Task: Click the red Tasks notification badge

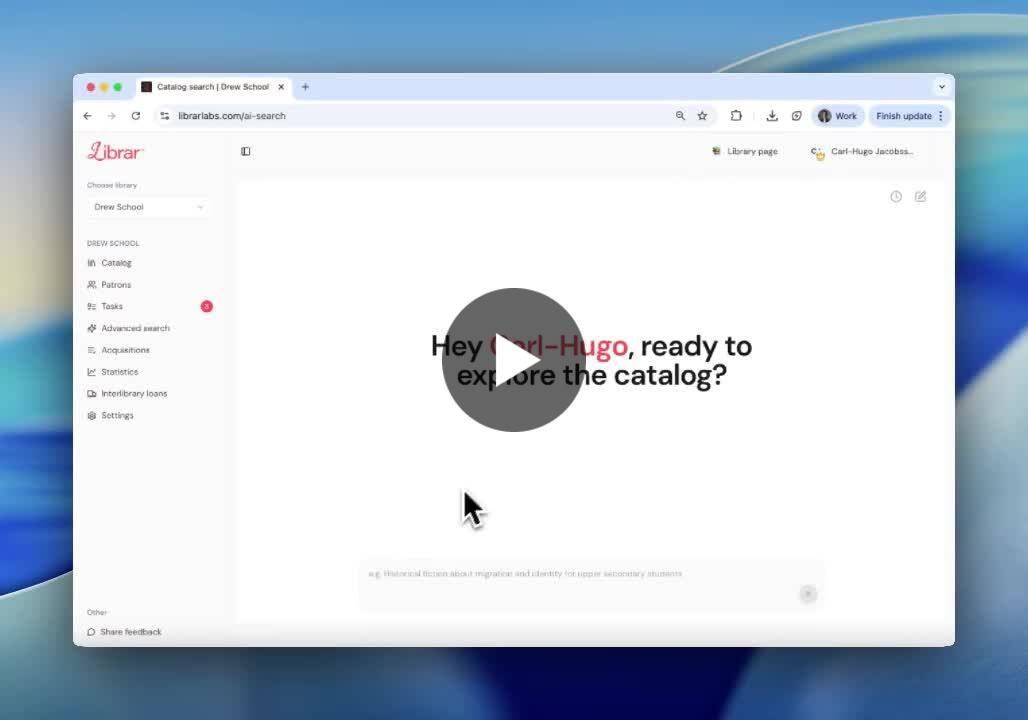Action: pos(207,306)
